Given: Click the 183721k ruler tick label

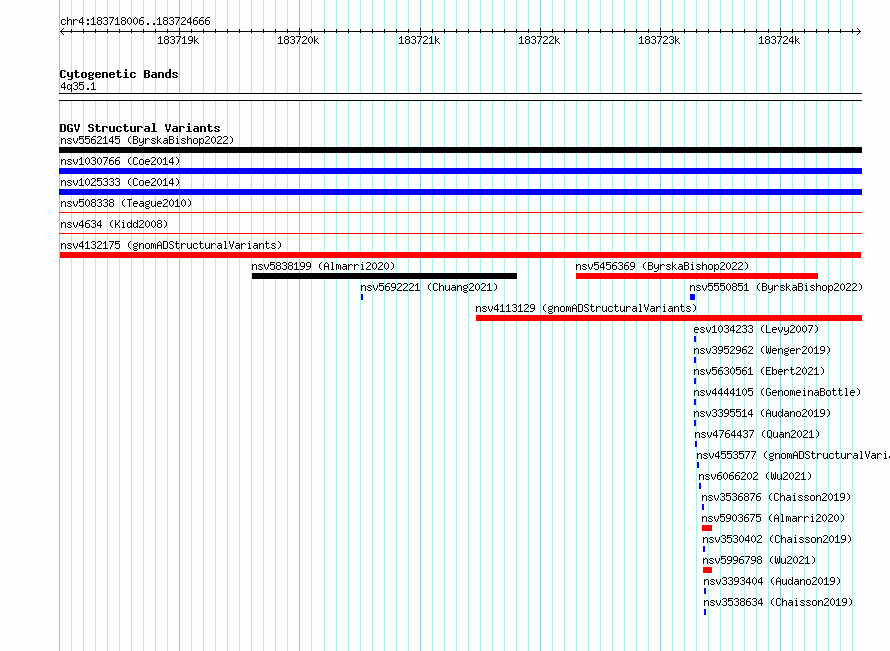Looking at the screenshot, I should click(419, 40).
